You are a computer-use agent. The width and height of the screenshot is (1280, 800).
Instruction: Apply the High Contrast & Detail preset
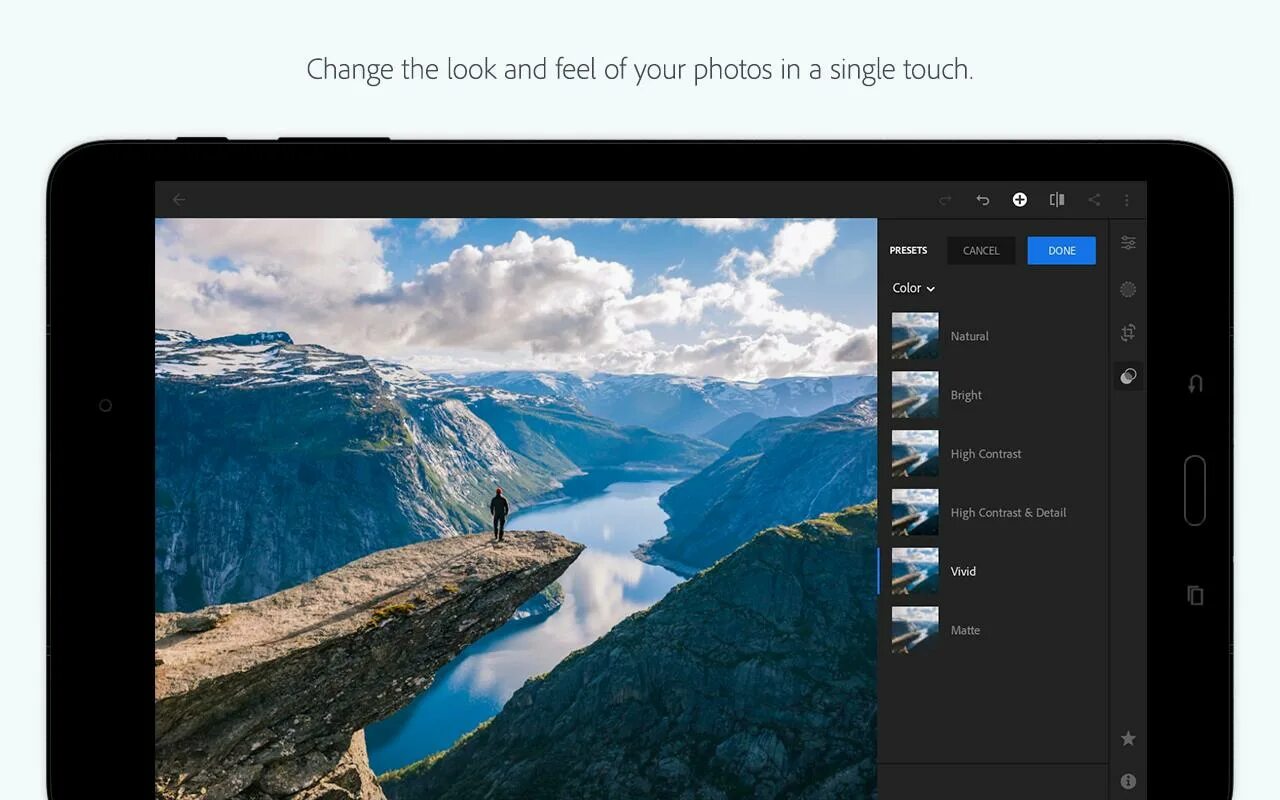pyautogui.click(x=992, y=513)
